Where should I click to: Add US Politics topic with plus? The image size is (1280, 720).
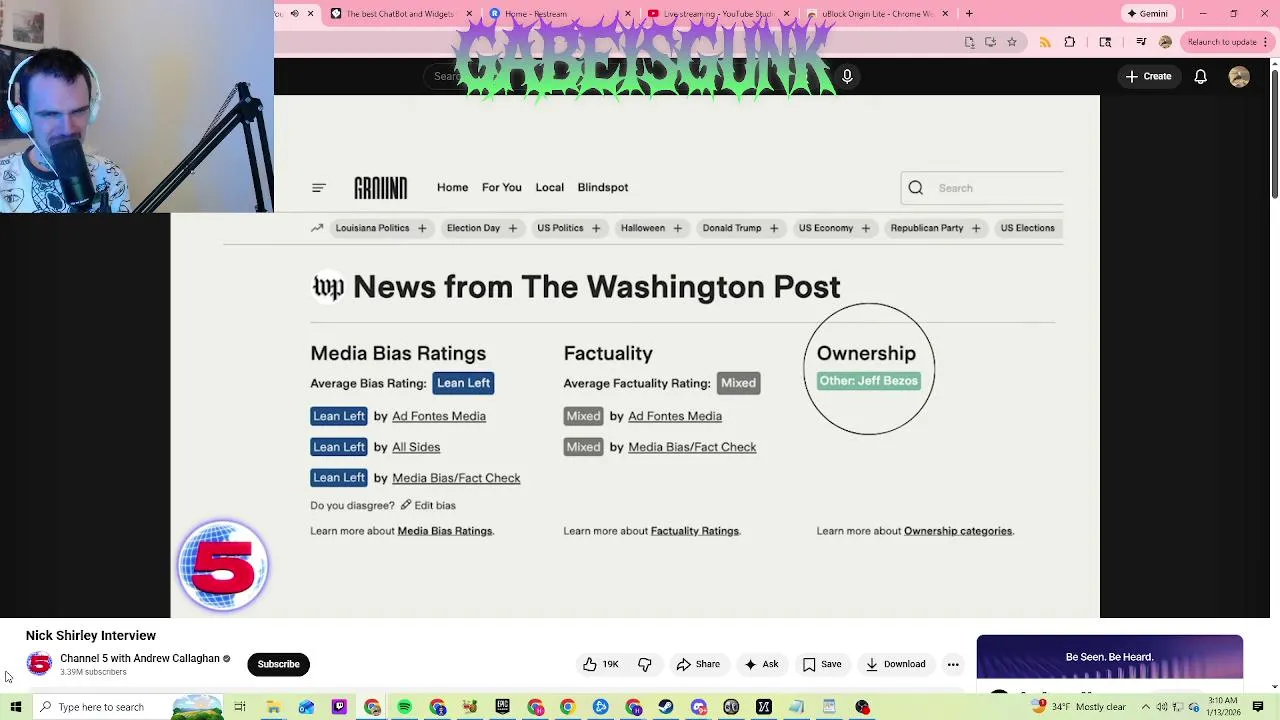[x=596, y=228]
